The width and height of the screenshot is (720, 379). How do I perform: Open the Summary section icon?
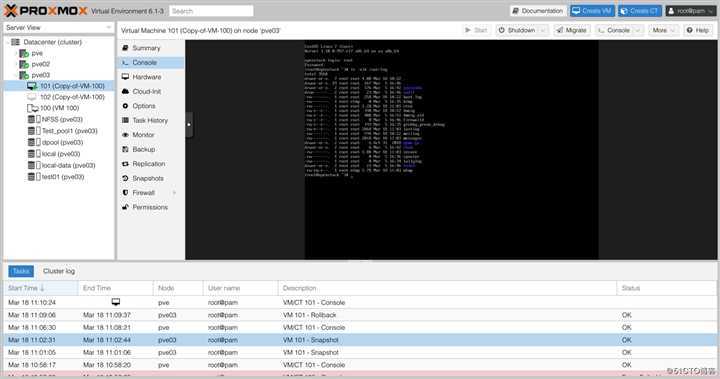point(125,48)
